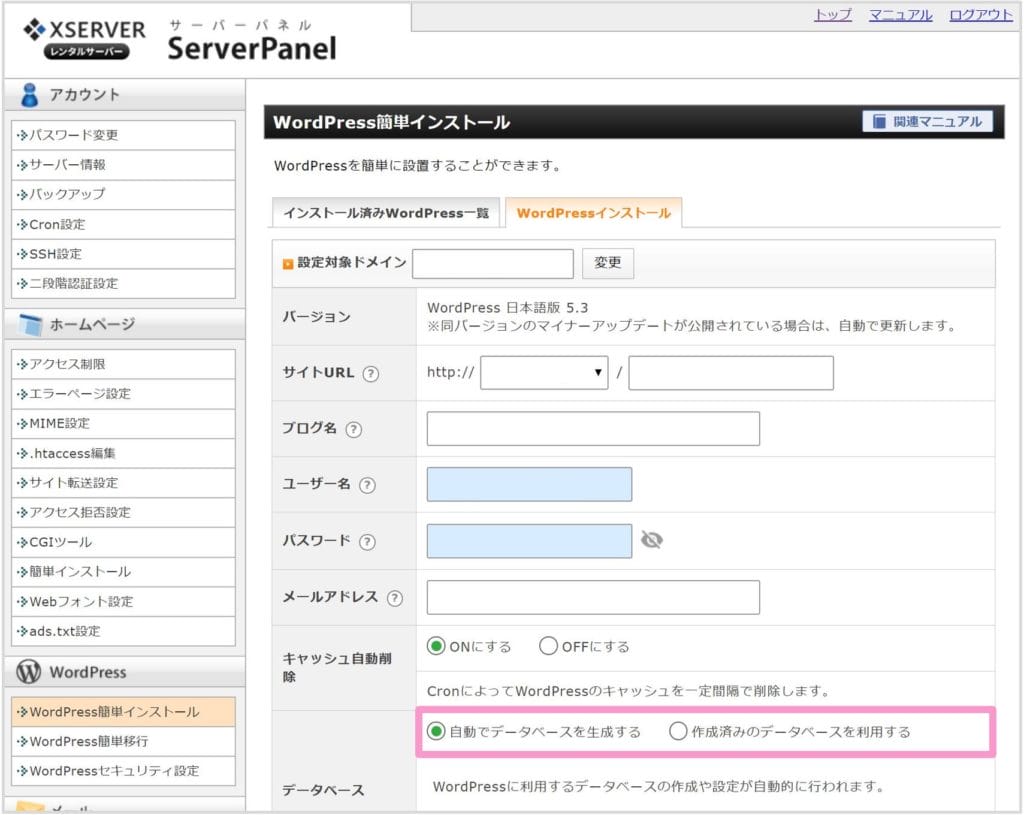Image resolution: width=1024 pixels, height=815 pixels.
Task: Click the book icon on 関連マニュアル
Action: click(x=879, y=122)
